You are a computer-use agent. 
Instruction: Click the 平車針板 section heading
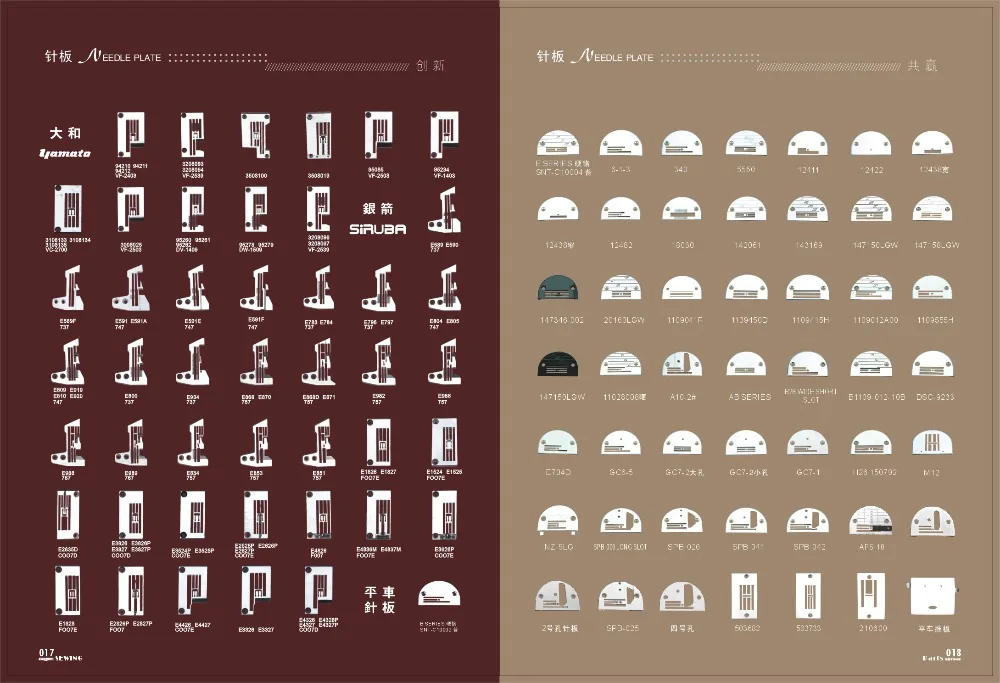coord(379,599)
